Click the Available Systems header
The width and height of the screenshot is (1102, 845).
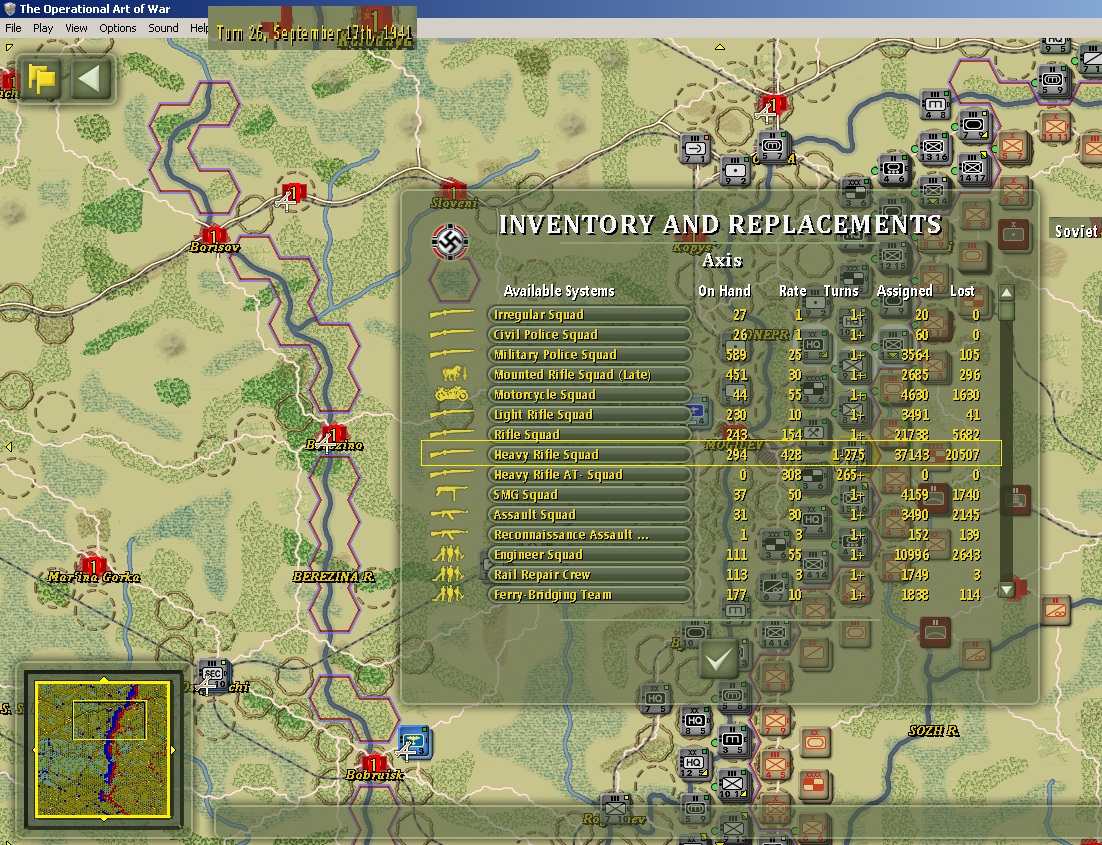[x=559, y=291]
